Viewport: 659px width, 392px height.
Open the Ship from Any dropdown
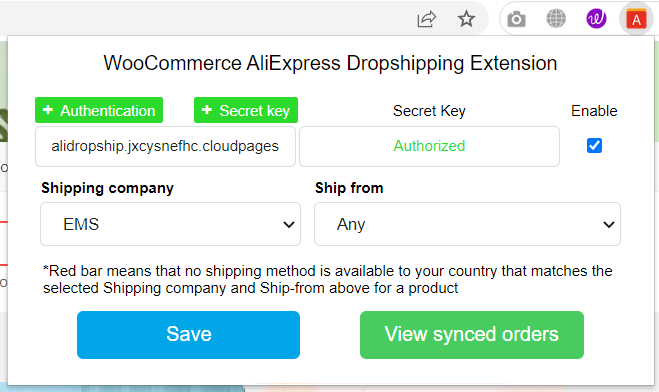tap(467, 224)
